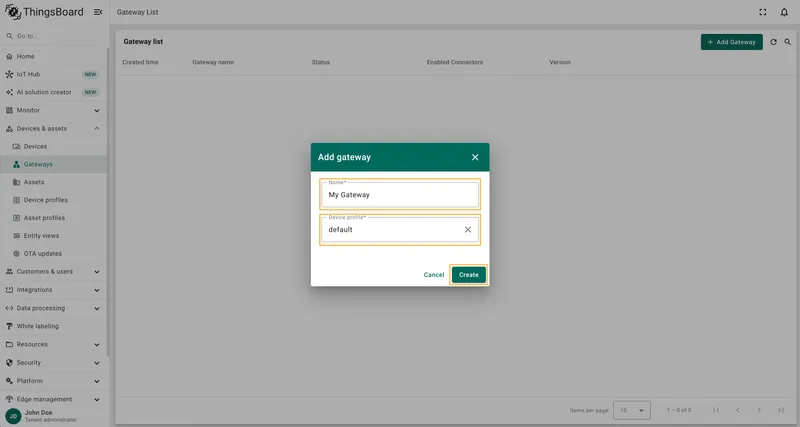The height and width of the screenshot is (427, 800).
Task: Expand the Integrations section
Action: click(54, 290)
